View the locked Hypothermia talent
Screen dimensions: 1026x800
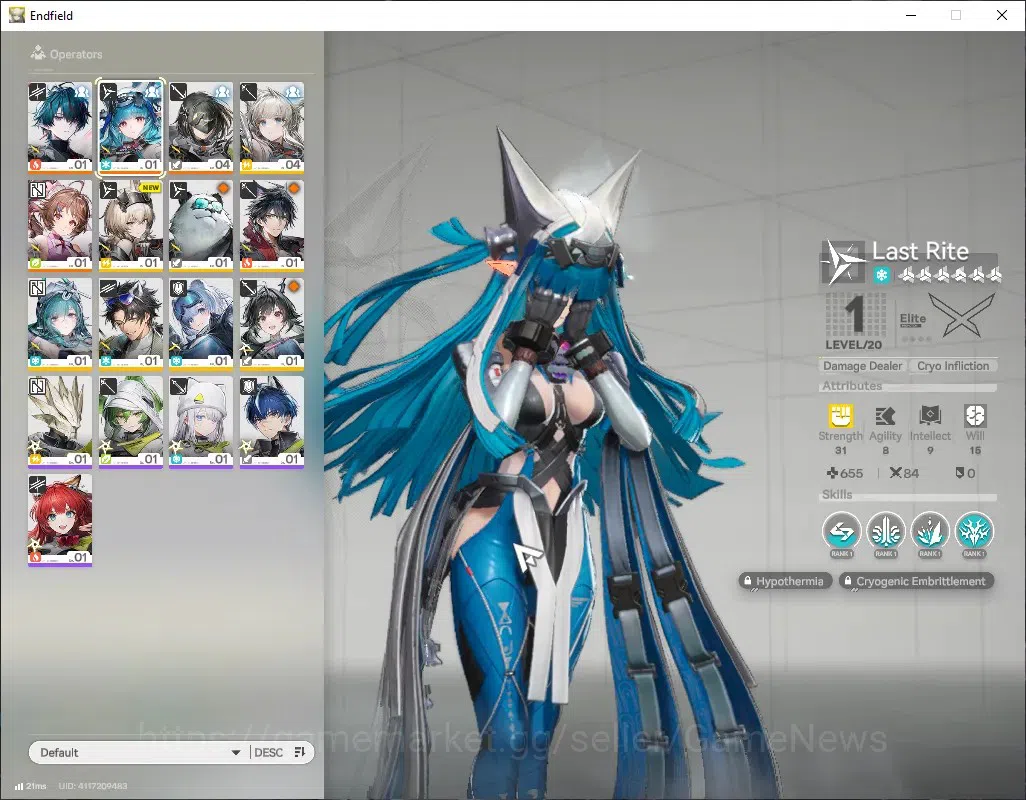(785, 581)
